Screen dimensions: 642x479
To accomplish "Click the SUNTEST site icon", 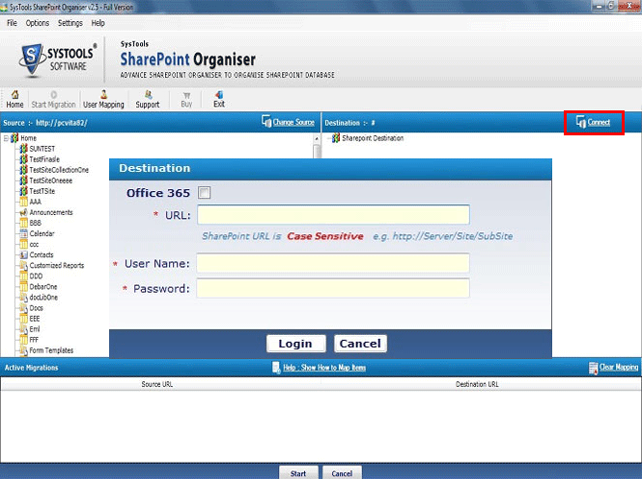I will 24,149.
